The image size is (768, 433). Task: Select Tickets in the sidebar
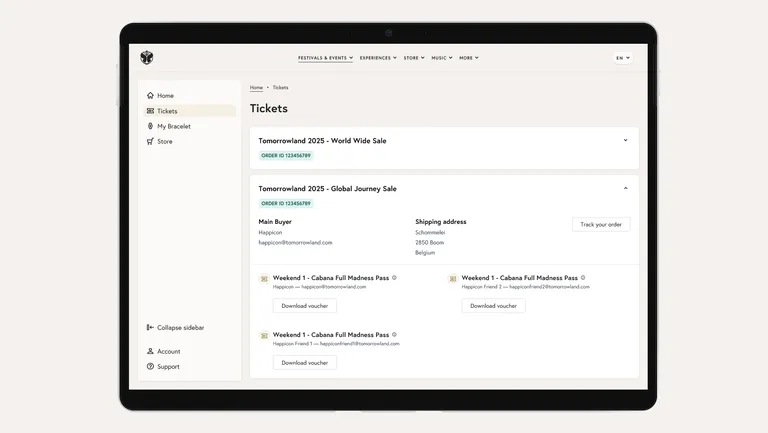tap(190, 111)
